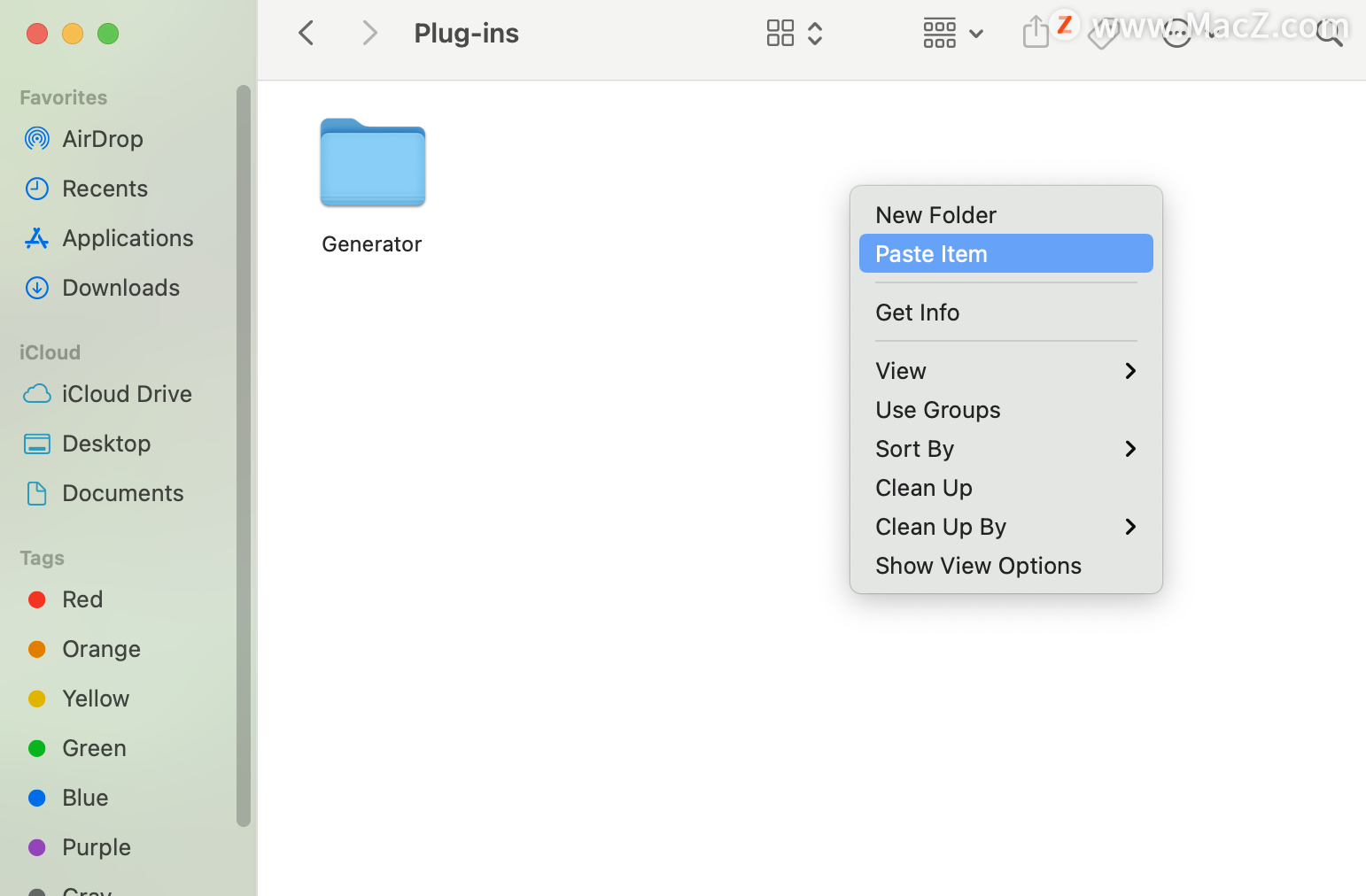Open the Search magnifier icon
This screenshot has height=896, width=1366.
click(1330, 34)
